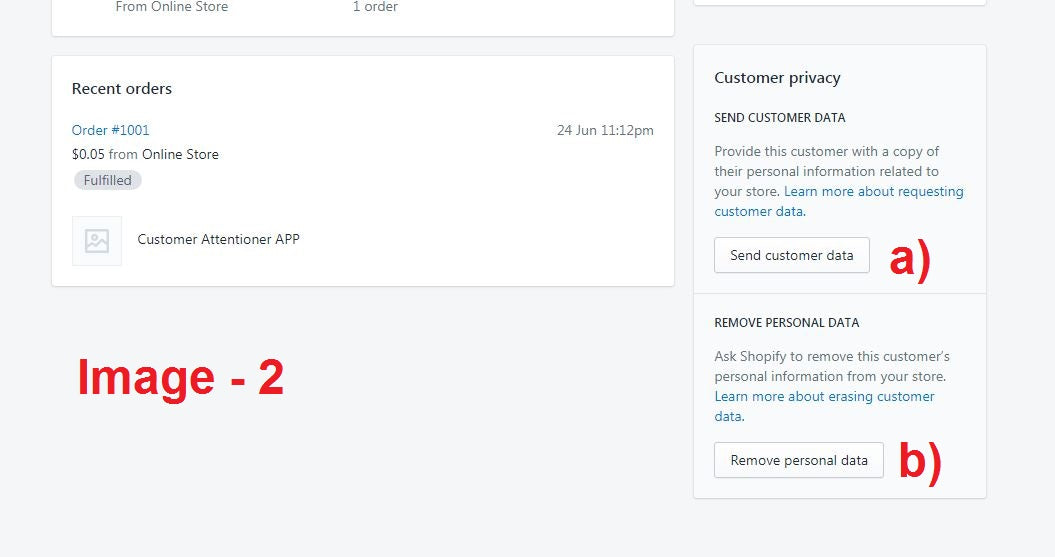
Task: Click the red Image - 2 caption
Action: pos(181,377)
